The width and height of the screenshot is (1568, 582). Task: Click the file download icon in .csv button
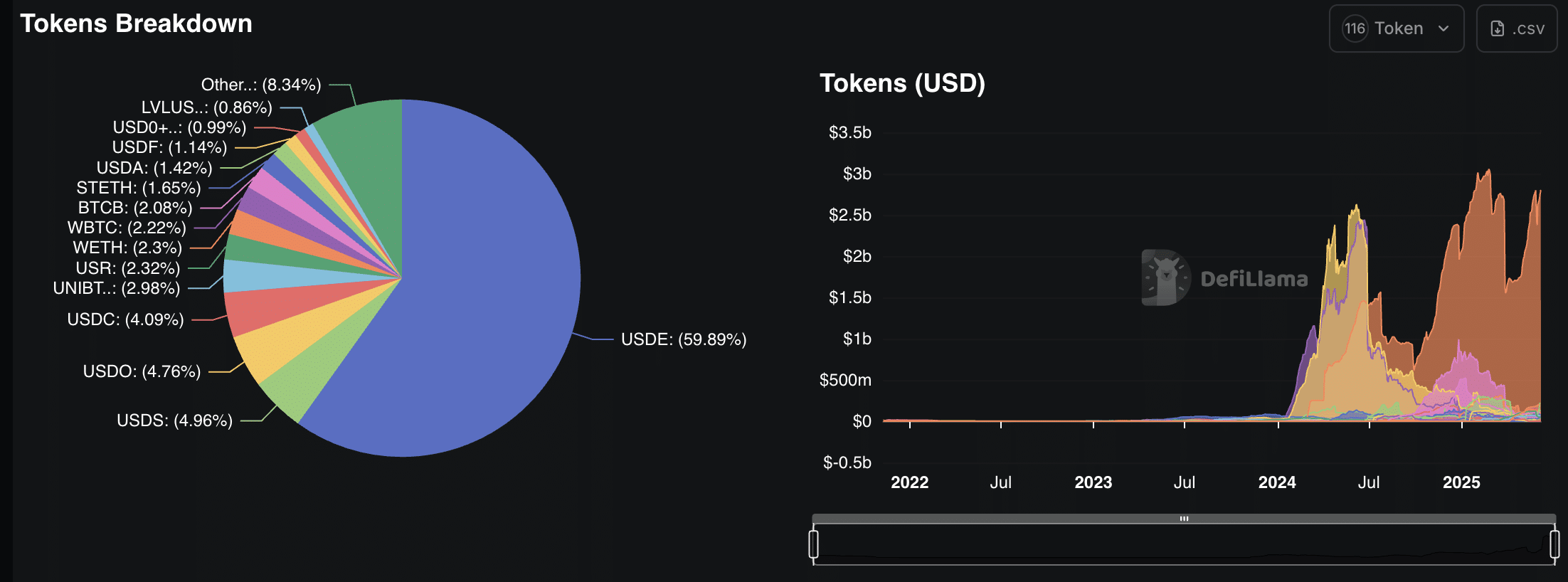tap(1498, 28)
